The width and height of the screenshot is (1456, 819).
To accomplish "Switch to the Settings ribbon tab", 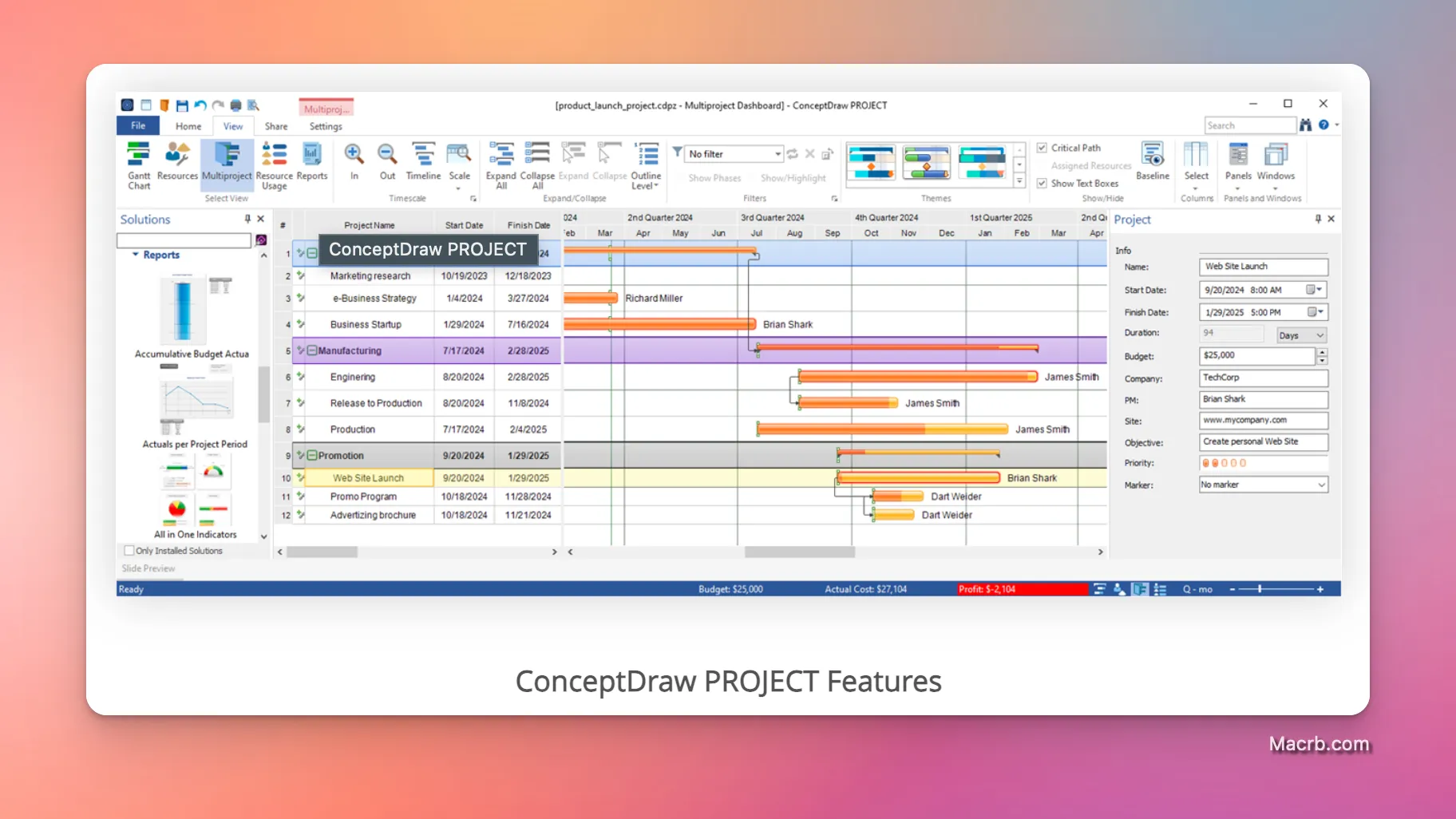I will click(326, 126).
